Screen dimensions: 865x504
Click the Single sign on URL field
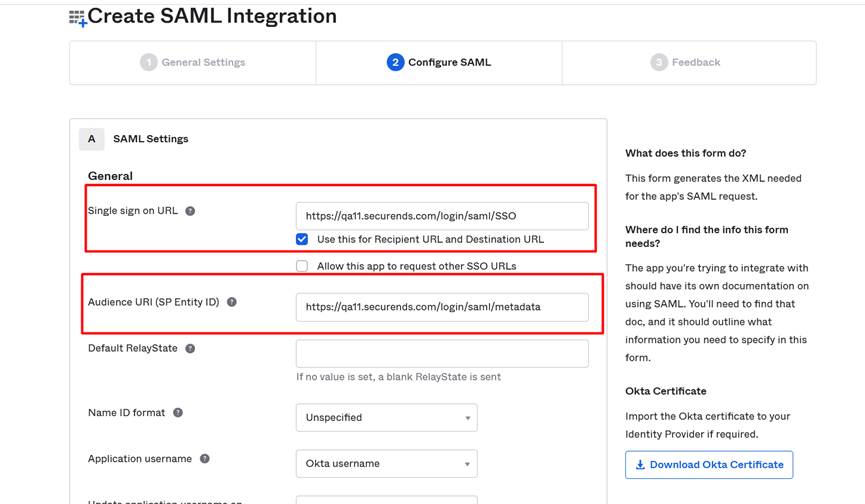tap(442, 216)
